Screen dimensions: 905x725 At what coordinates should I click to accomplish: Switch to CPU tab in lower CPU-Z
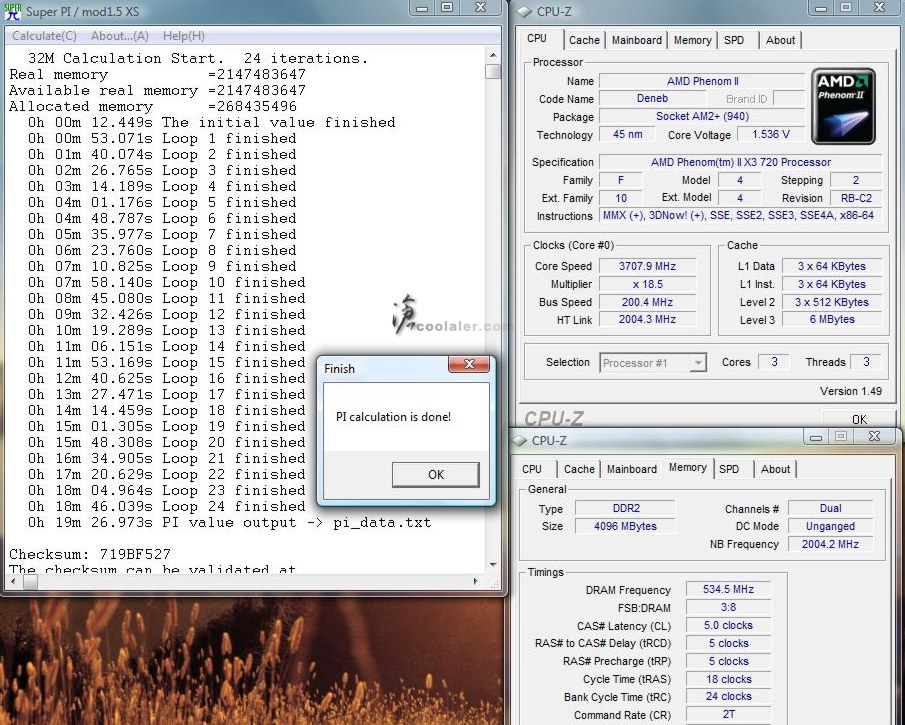[x=532, y=469]
